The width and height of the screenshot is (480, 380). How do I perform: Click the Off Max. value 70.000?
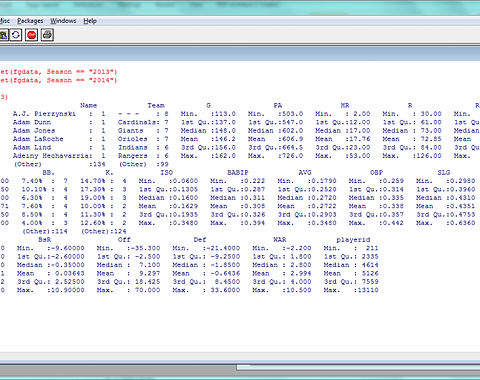point(148,290)
